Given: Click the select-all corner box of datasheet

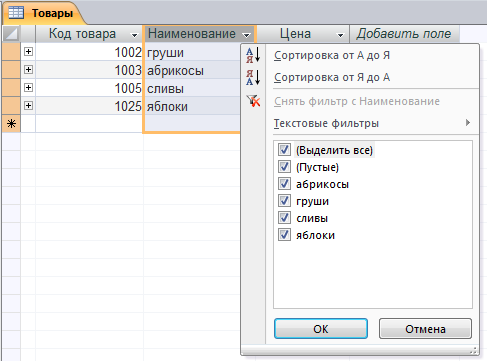Looking at the screenshot, I should coord(11,34).
